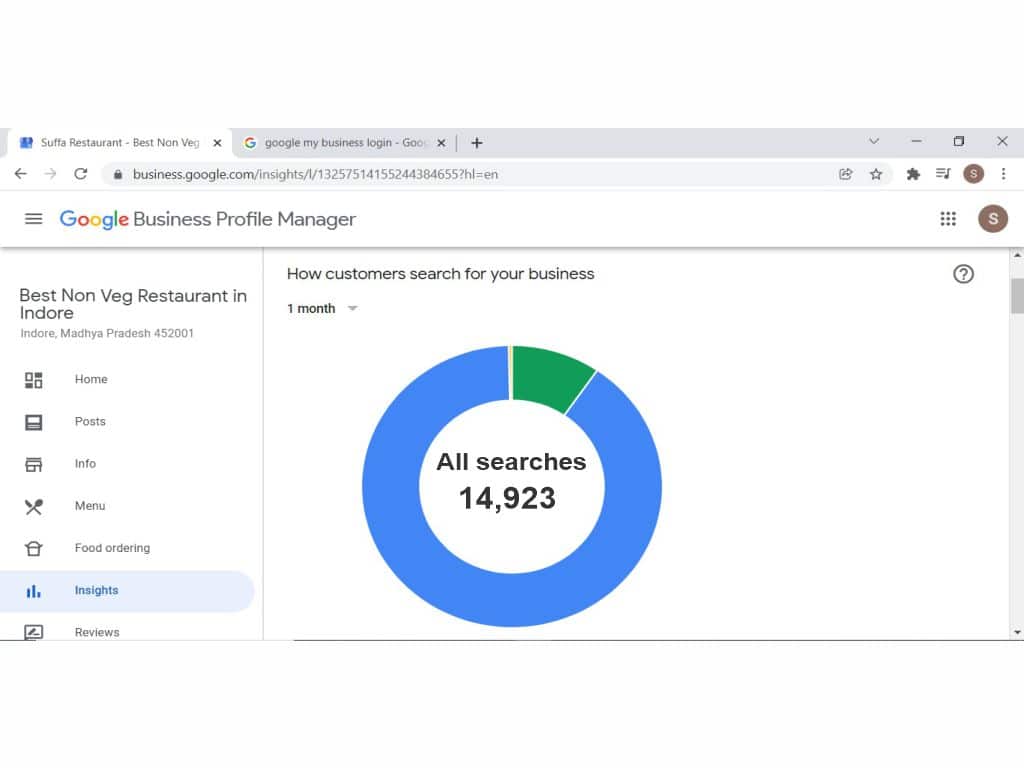
Task: Select Insights in the sidebar
Action: click(x=96, y=591)
